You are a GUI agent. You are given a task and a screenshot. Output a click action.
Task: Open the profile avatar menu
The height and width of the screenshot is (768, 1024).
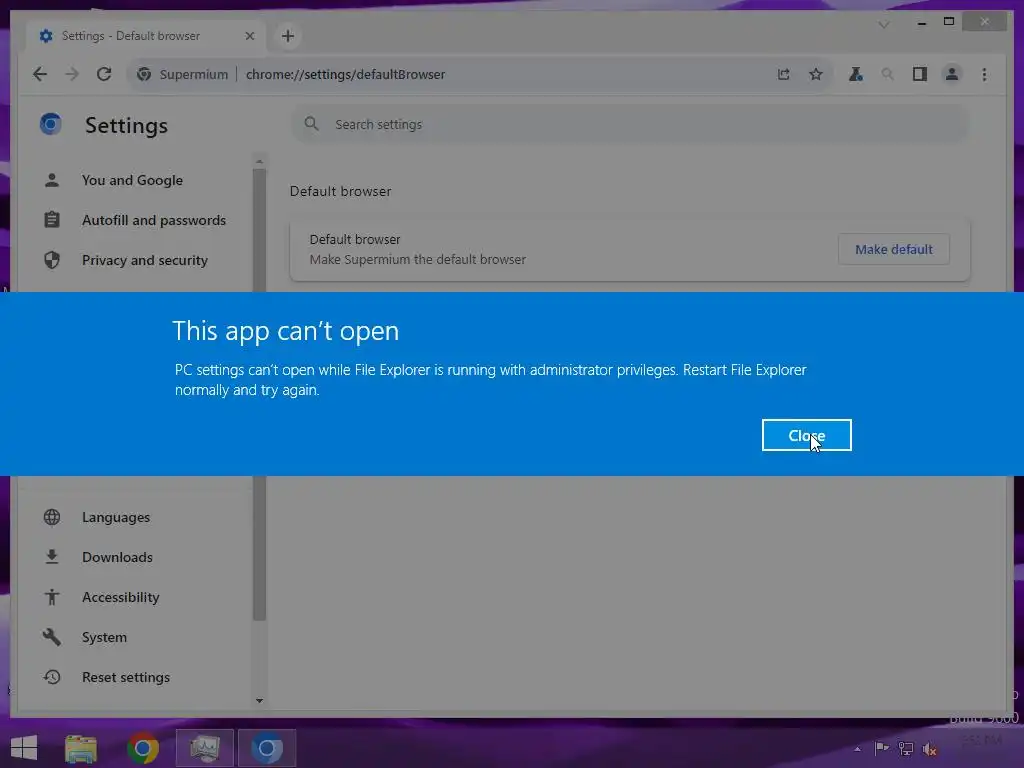pos(952,74)
